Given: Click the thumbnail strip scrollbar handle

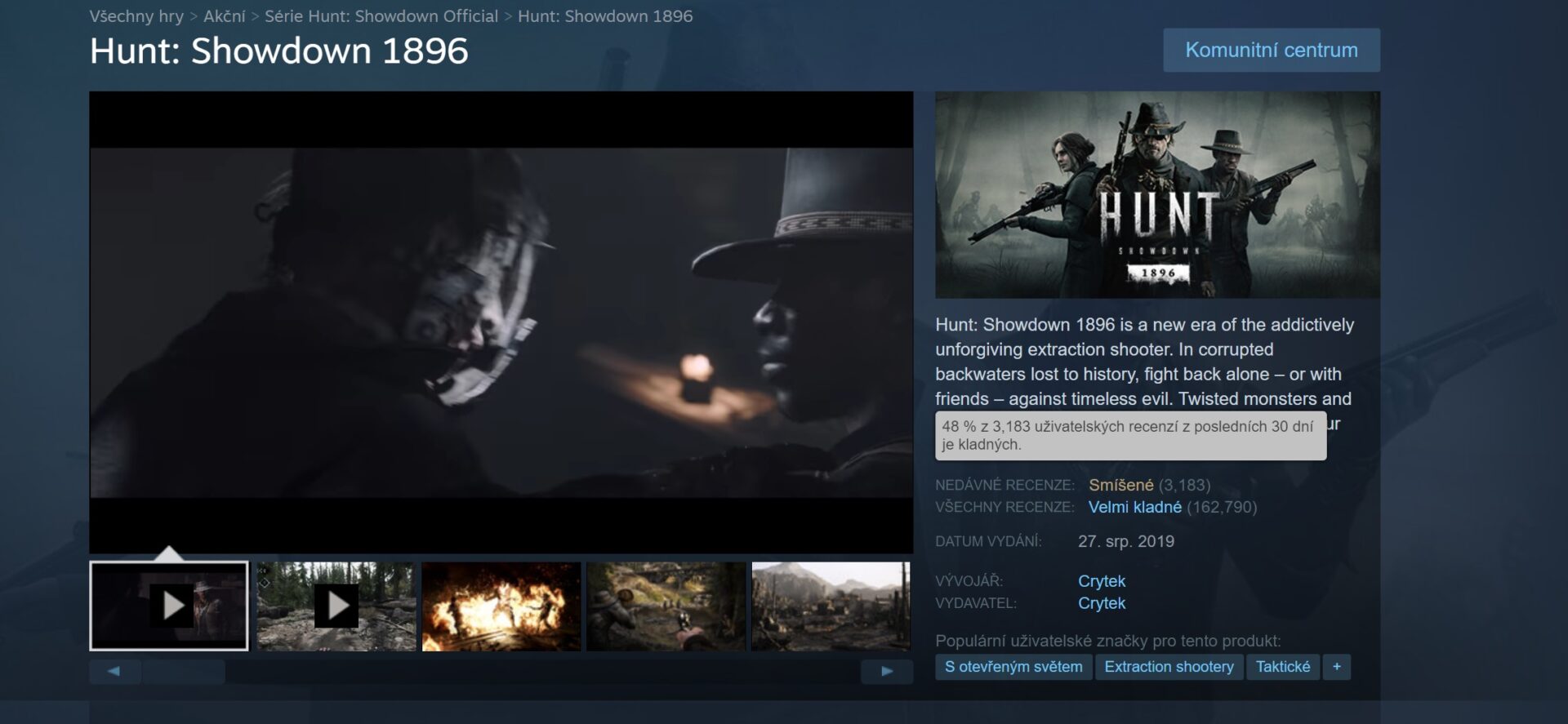Looking at the screenshot, I should [x=184, y=671].
